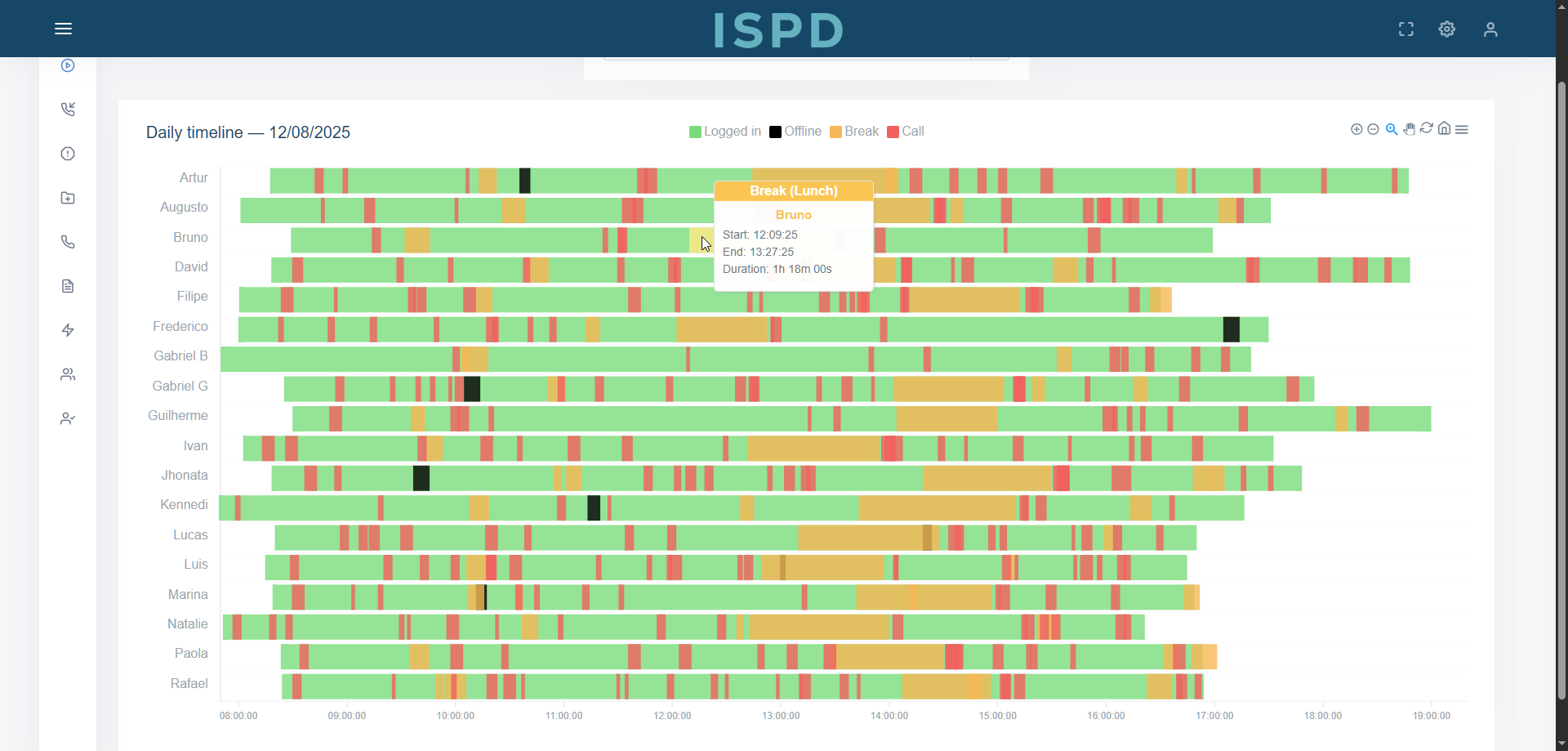Image resolution: width=1568 pixels, height=751 pixels.
Task: Click the Rafael row label
Action: coord(189,683)
